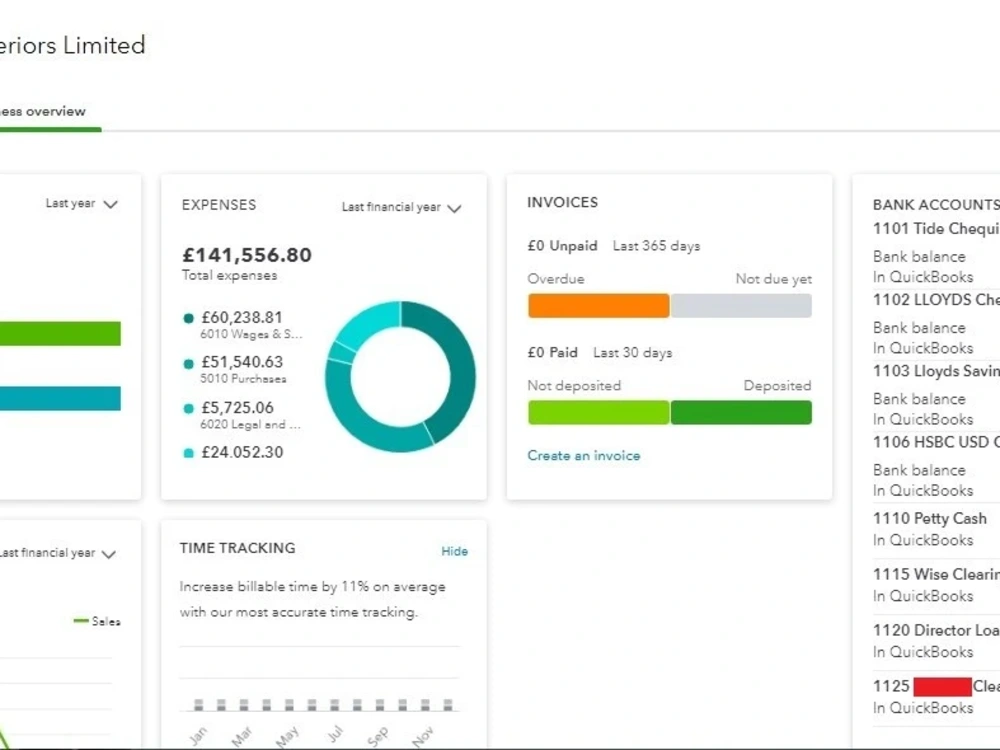Click the Create an invoice link
Viewport: 1000px width, 750px height.
tap(584, 455)
